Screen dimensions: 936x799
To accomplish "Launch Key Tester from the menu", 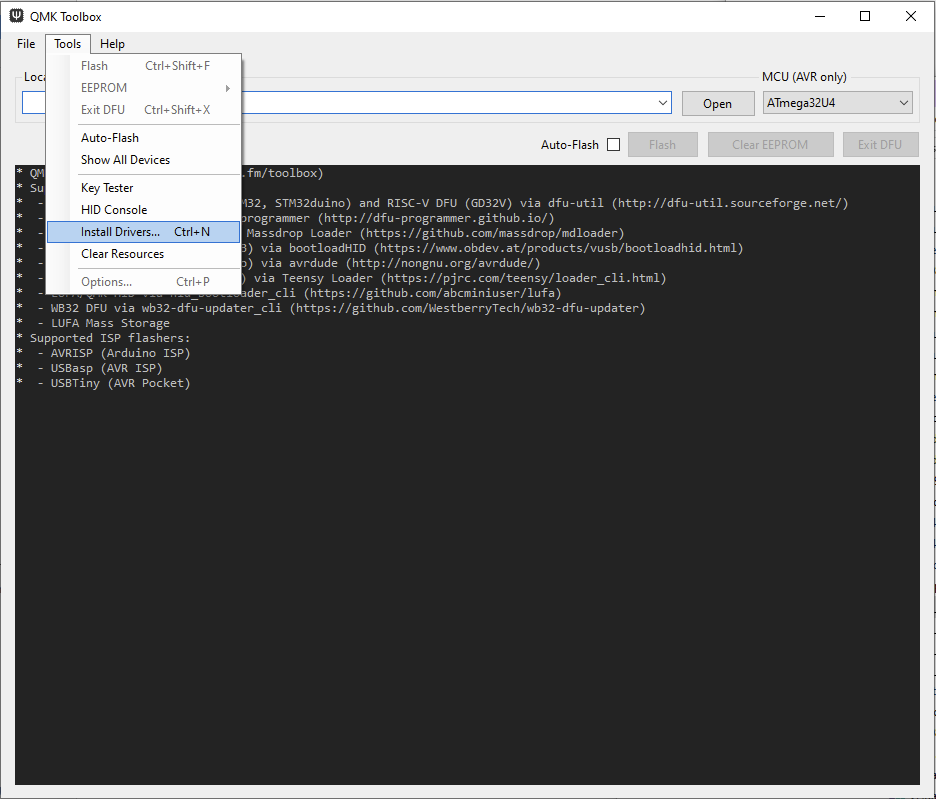I will 107,188.
